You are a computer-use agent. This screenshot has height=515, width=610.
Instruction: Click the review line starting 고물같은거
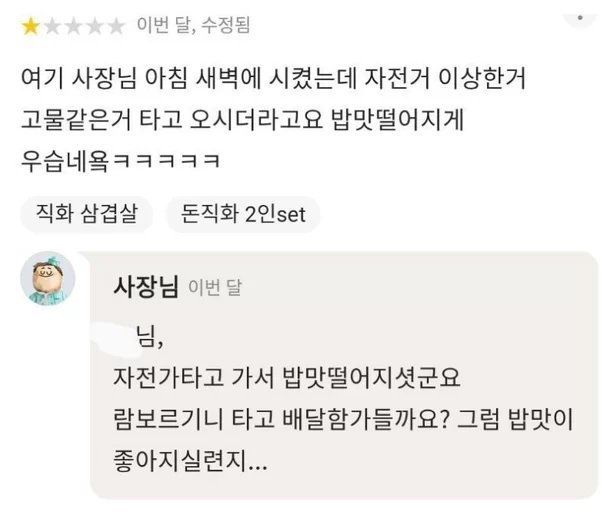242,119
